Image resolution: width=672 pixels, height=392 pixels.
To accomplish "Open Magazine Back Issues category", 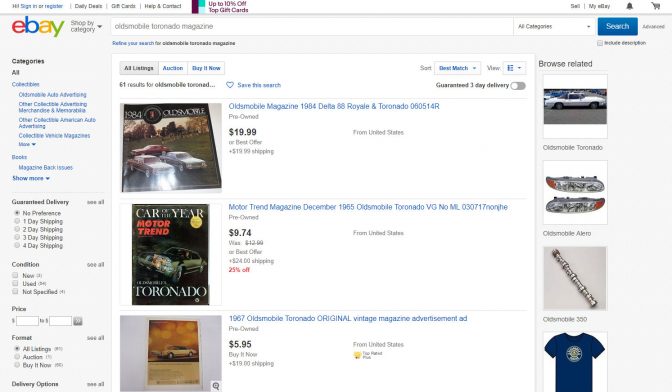I will click(45, 168).
